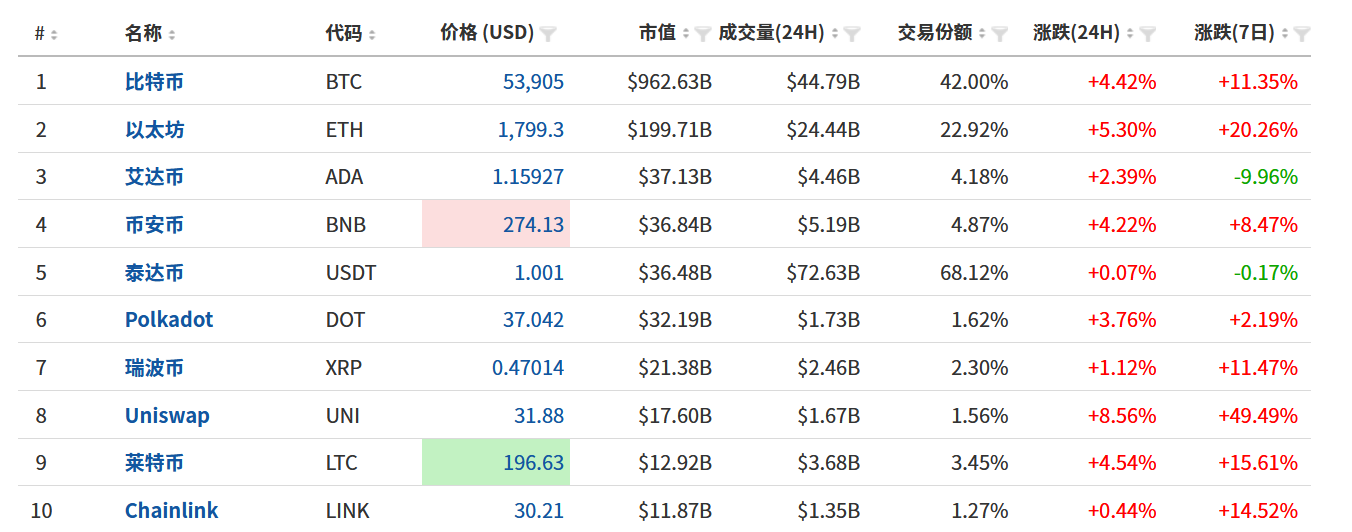Open the 以太坊 coin link
1352x532 pixels.
click(154, 130)
